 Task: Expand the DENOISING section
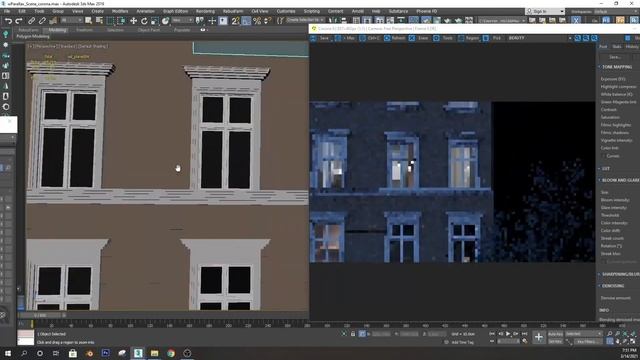[612, 286]
